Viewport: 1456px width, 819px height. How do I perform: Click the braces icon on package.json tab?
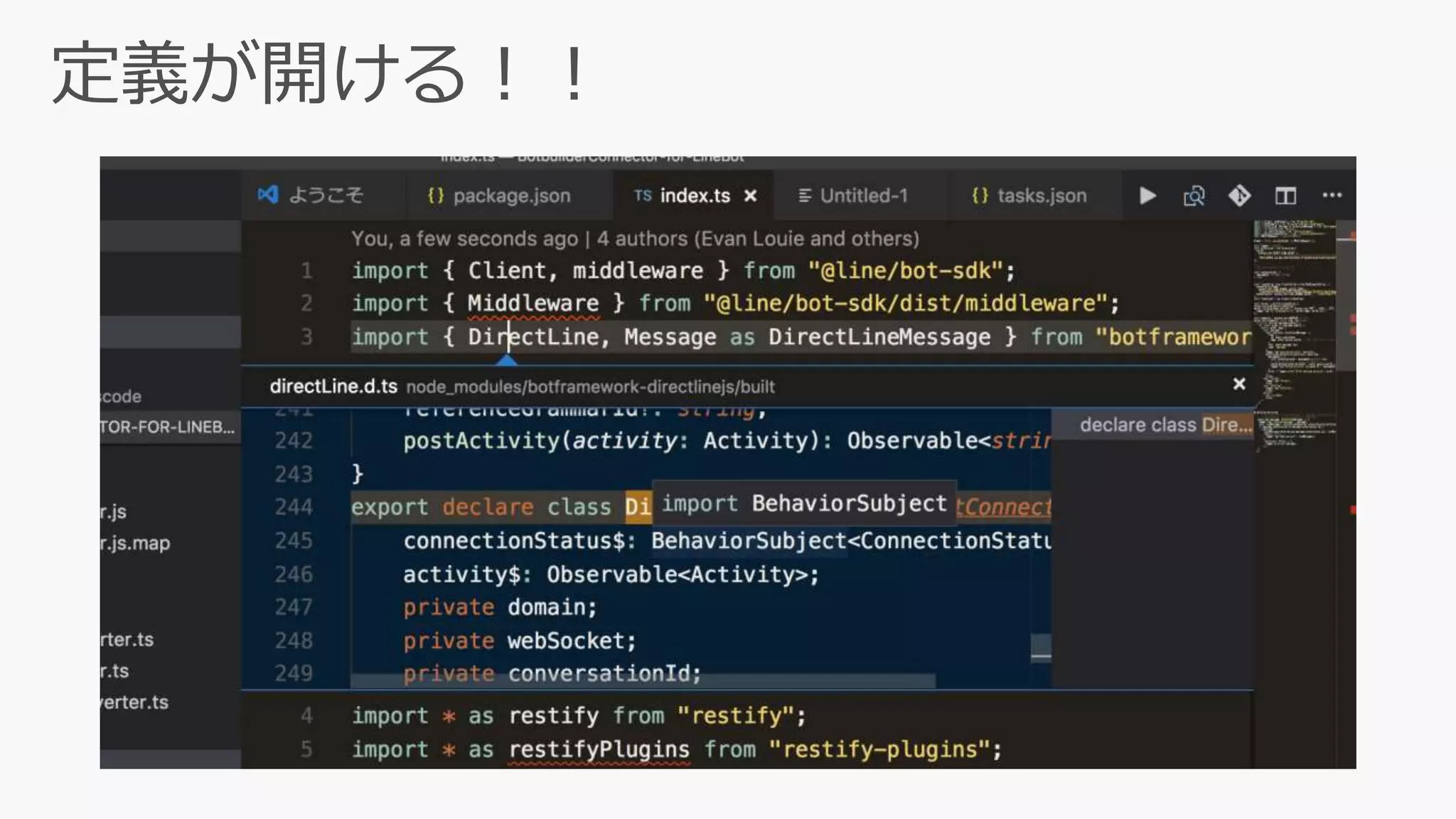click(436, 196)
